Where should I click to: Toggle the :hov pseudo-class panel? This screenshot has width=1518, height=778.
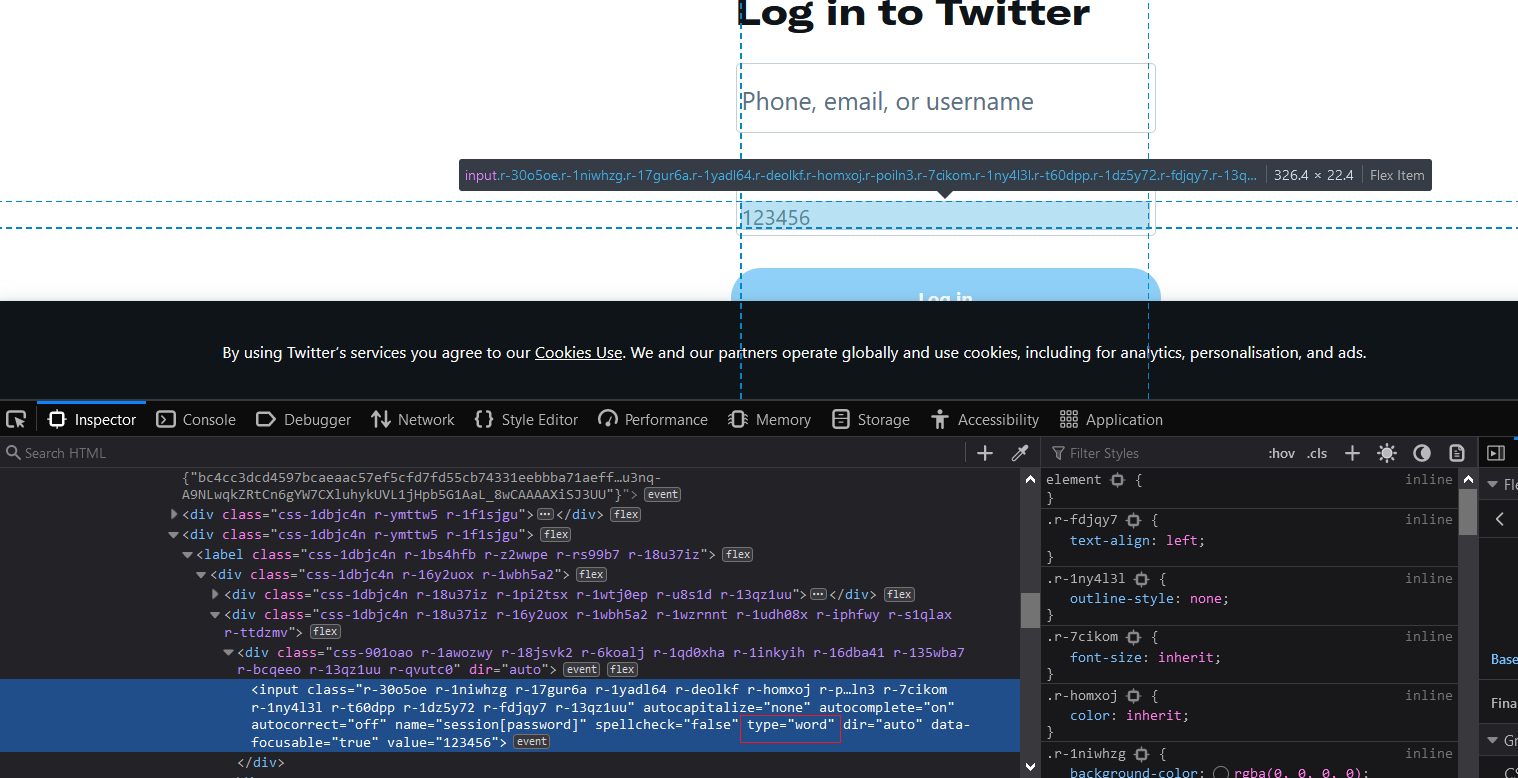click(1281, 453)
